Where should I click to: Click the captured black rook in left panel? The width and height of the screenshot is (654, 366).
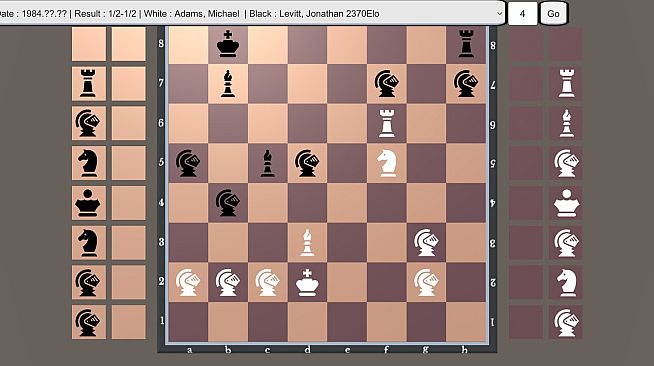pos(88,84)
